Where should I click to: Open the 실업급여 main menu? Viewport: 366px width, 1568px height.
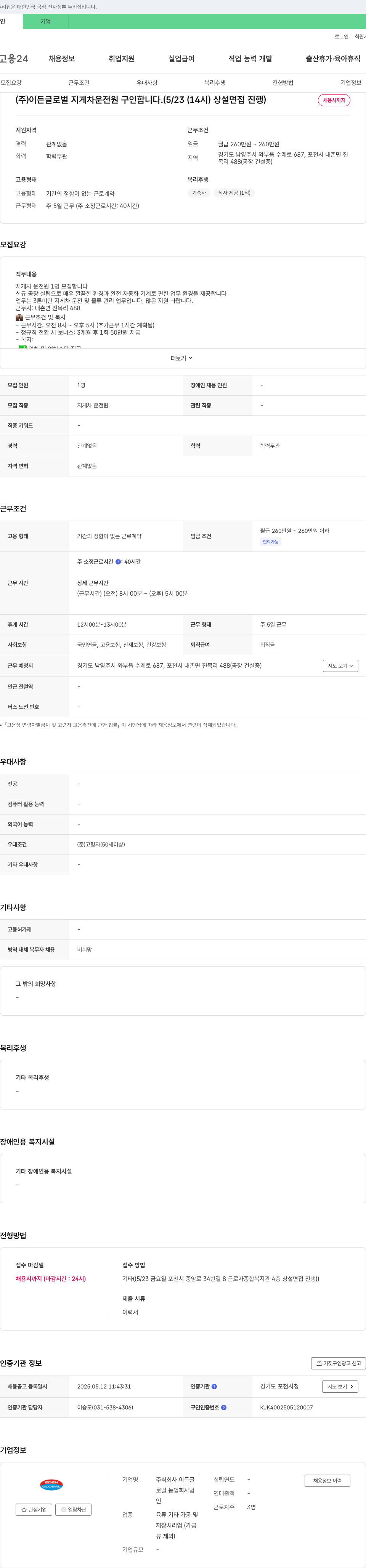[x=181, y=58]
